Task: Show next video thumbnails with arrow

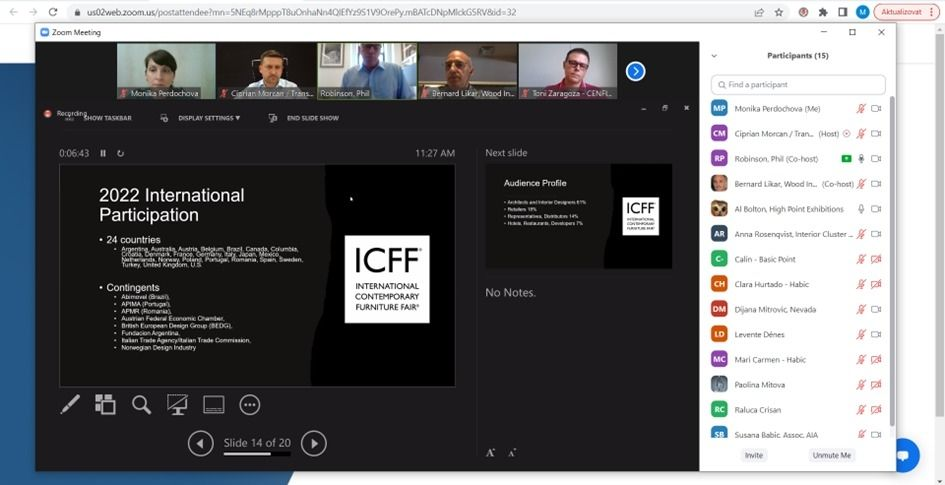Action: click(x=635, y=71)
